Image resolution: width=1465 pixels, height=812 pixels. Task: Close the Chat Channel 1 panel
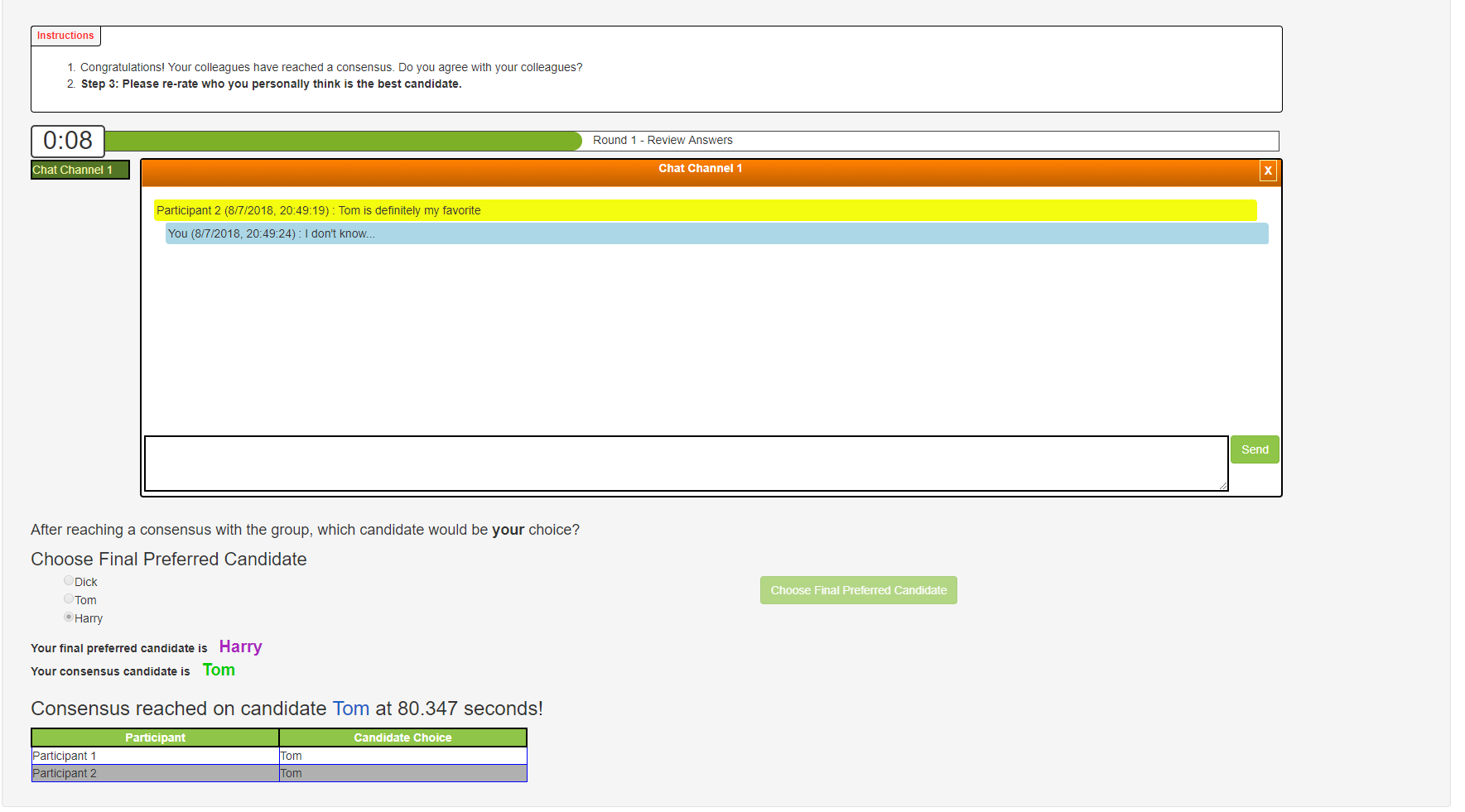coord(1267,171)
